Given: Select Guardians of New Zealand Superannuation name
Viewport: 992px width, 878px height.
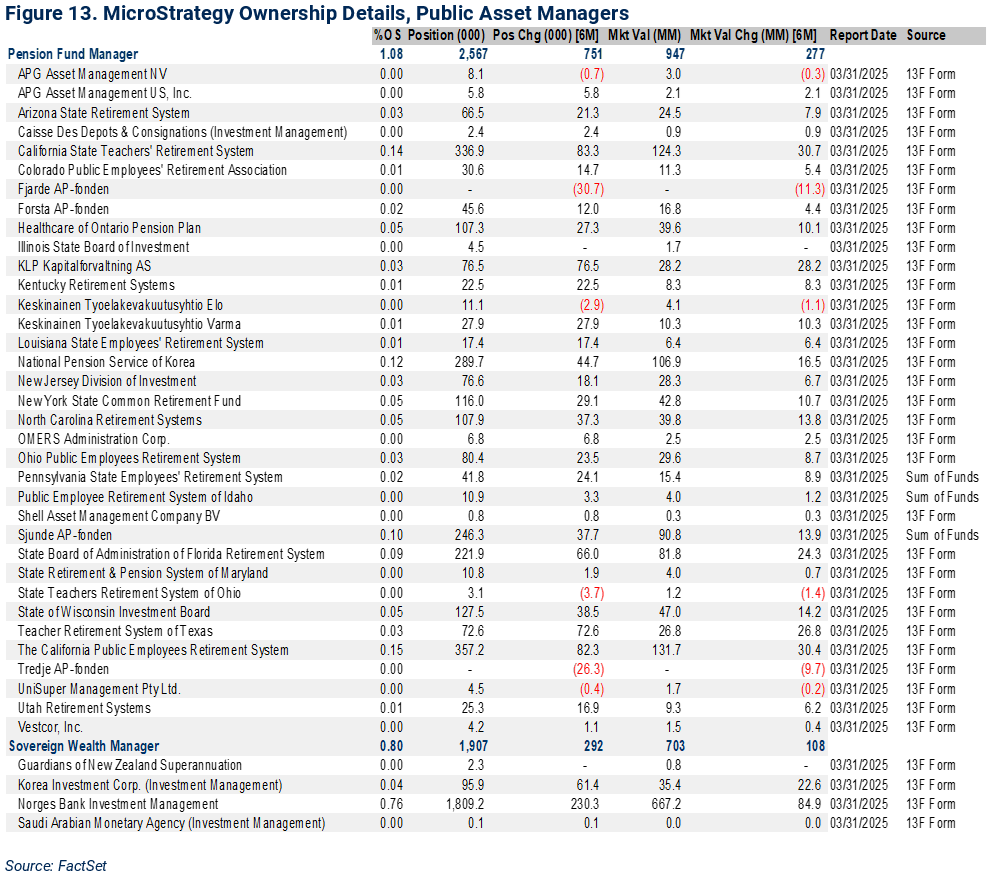Looking at the screenshot, I should pyautogui.click(x=130, y=765).
